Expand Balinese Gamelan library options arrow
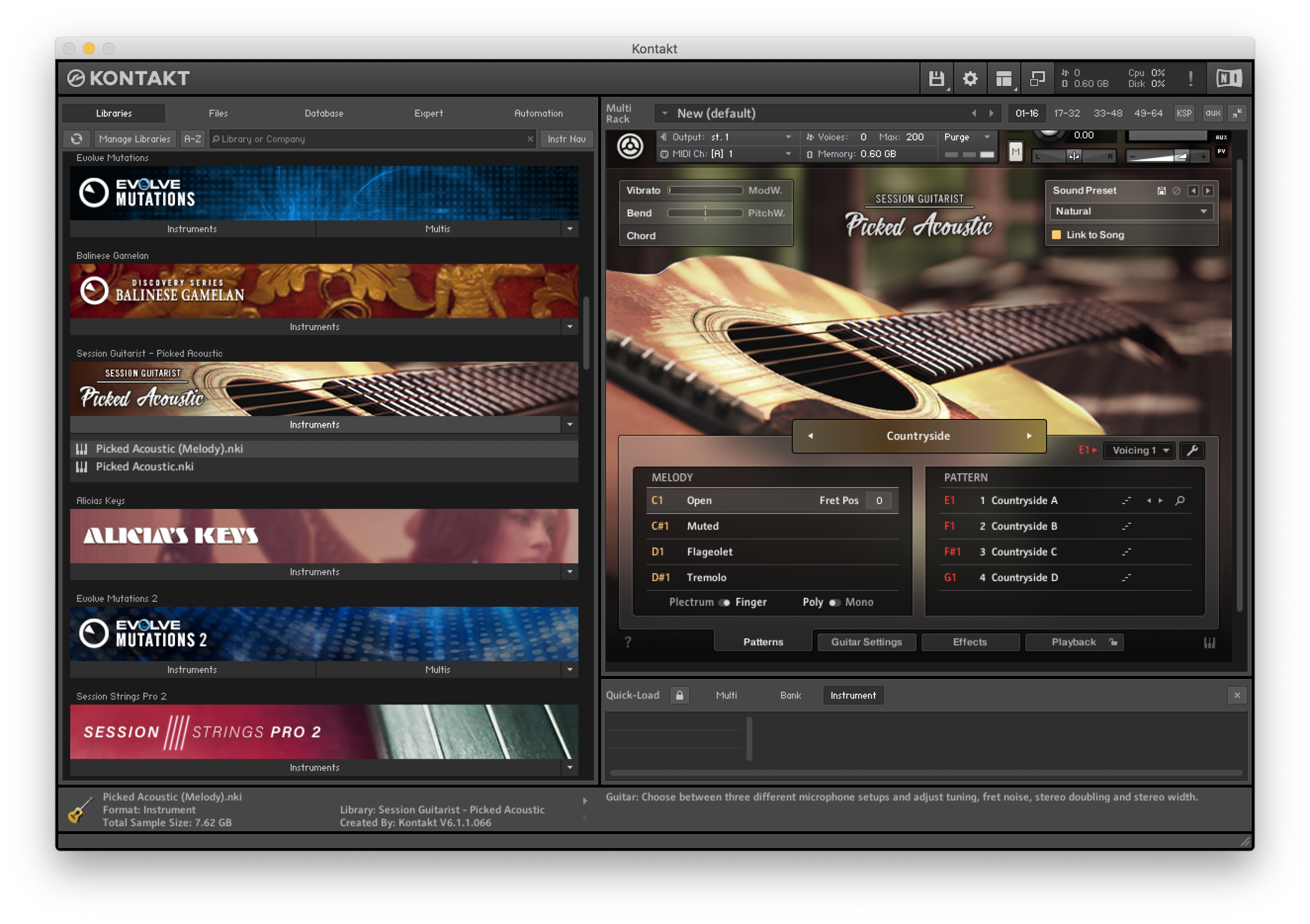This screenshot has width=1310, height=924. coord(570,327)
